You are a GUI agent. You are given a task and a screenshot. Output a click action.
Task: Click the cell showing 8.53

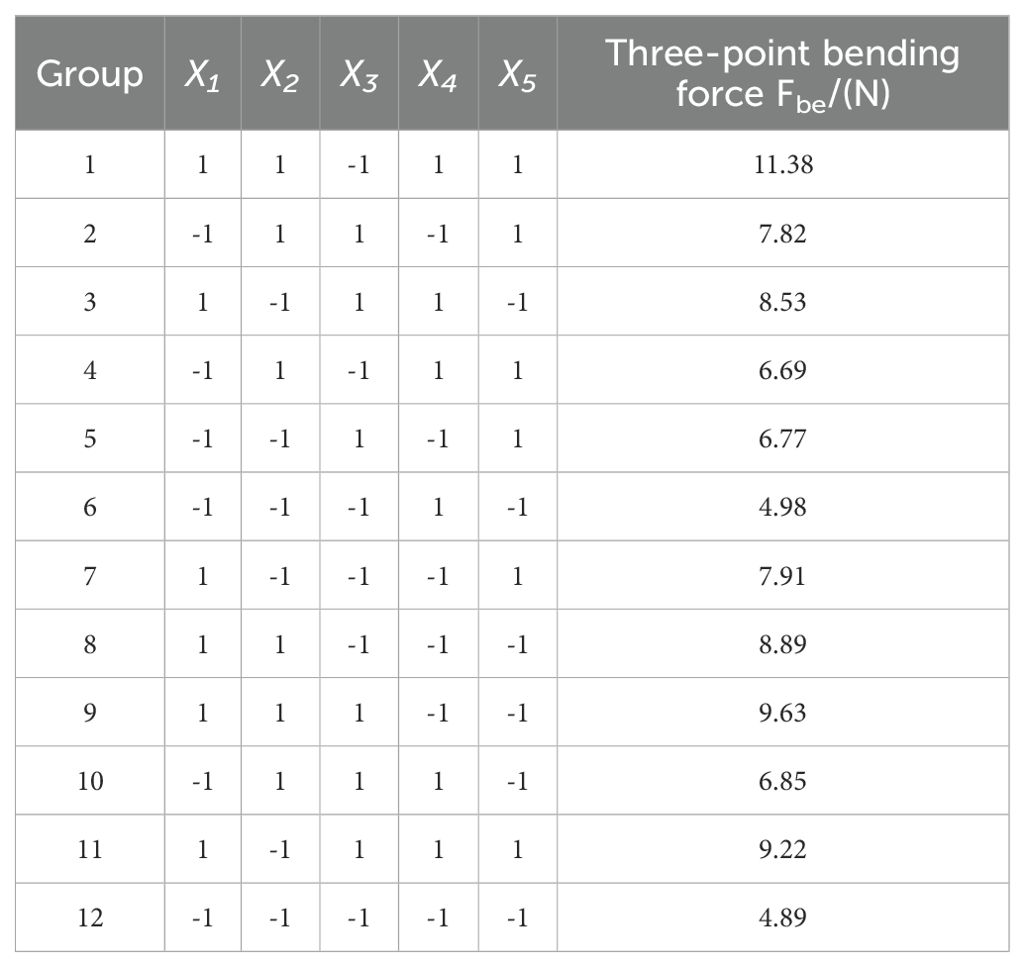[783, 302]
